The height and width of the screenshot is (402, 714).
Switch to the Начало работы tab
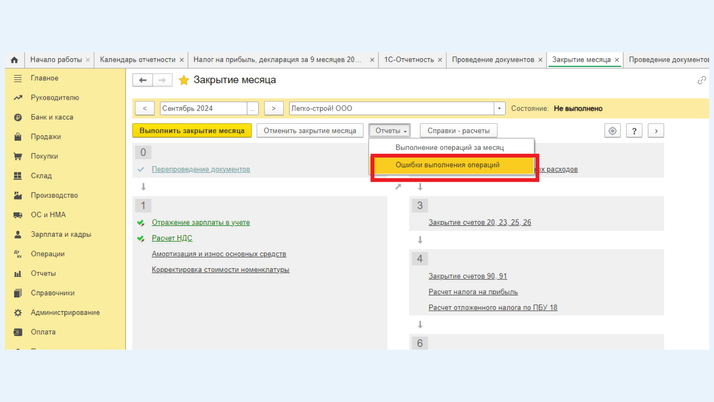point(56,60)
